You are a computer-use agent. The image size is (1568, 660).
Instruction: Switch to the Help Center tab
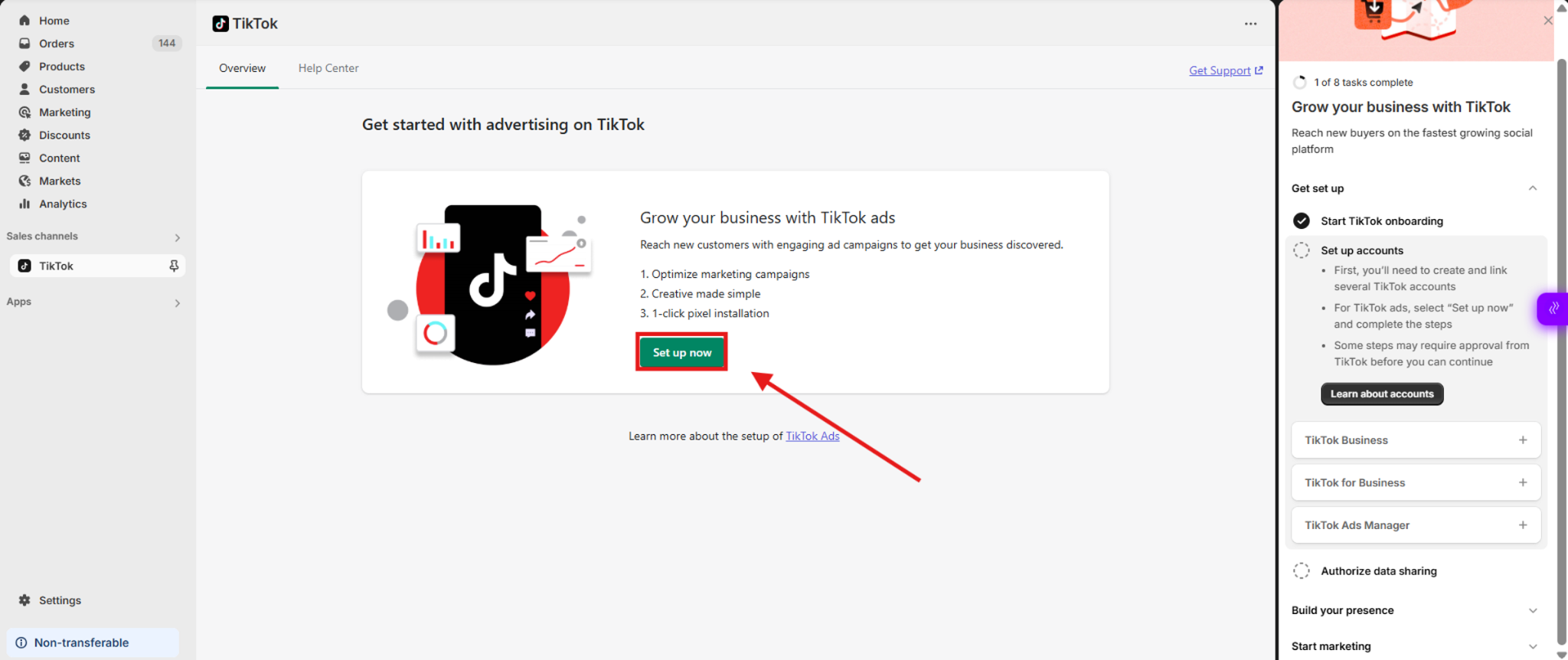328,68
